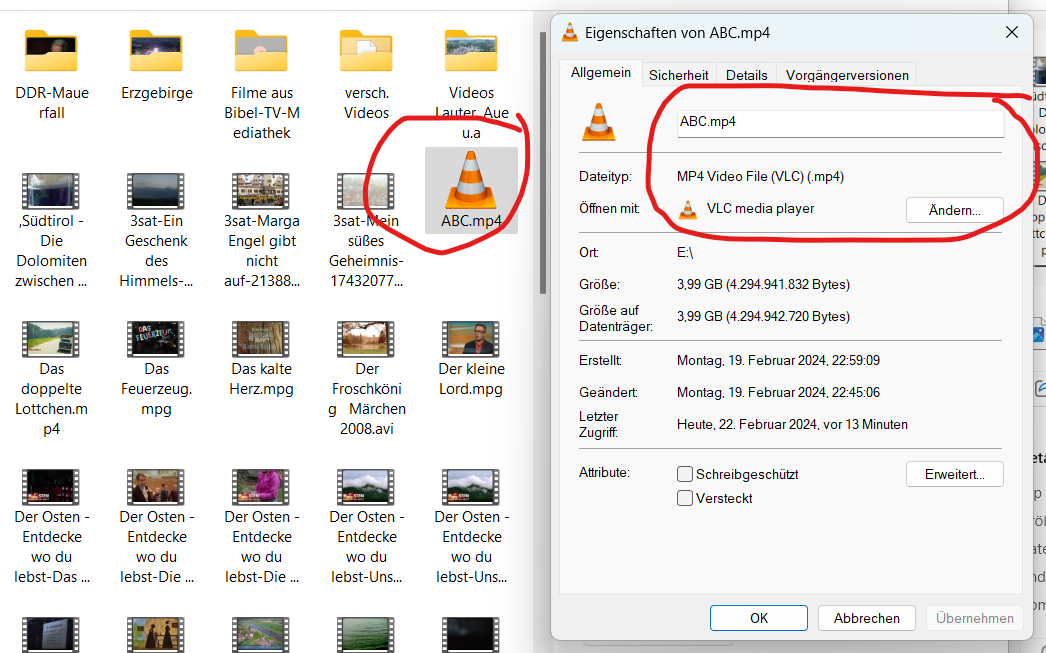This screenshot has height=653, width=1046.
Task: Open the Erzgebirge folder icon
Action: point(156,49)
